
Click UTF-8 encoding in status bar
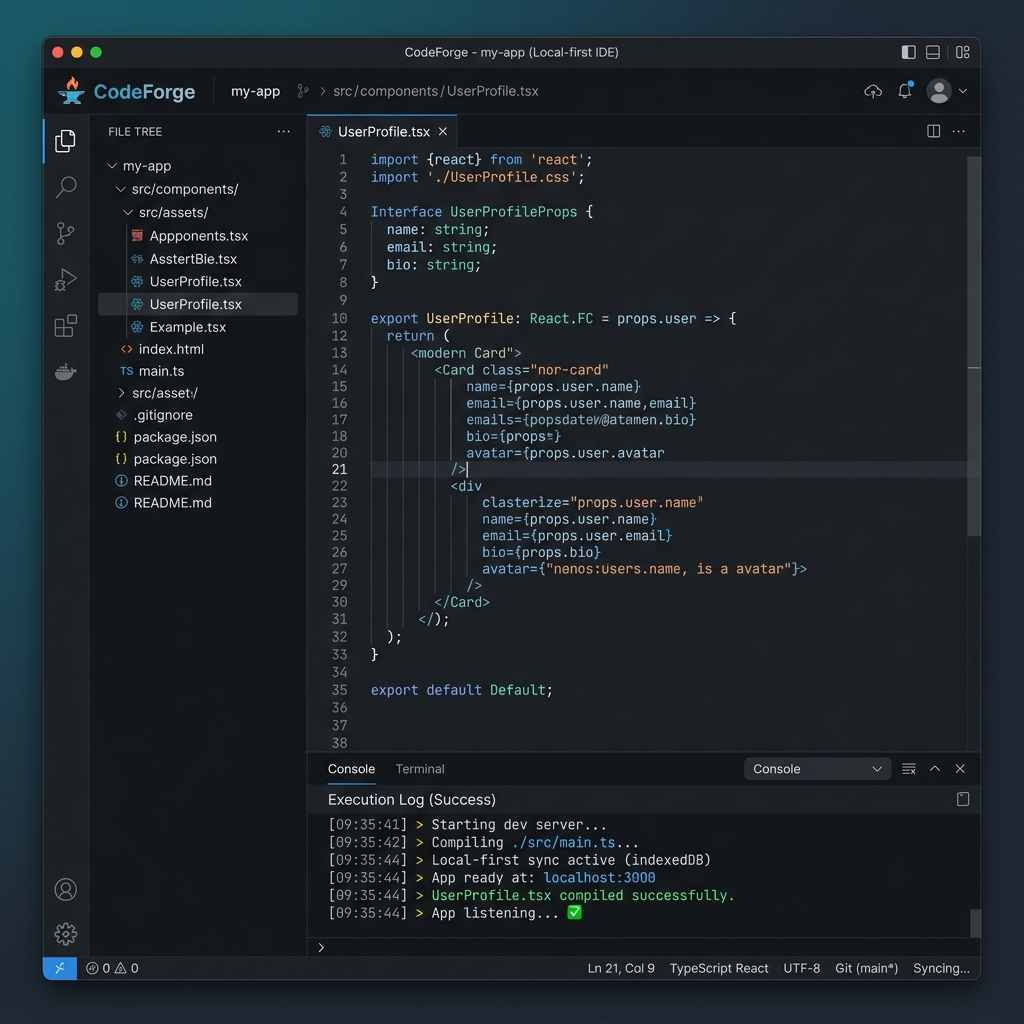801,968
